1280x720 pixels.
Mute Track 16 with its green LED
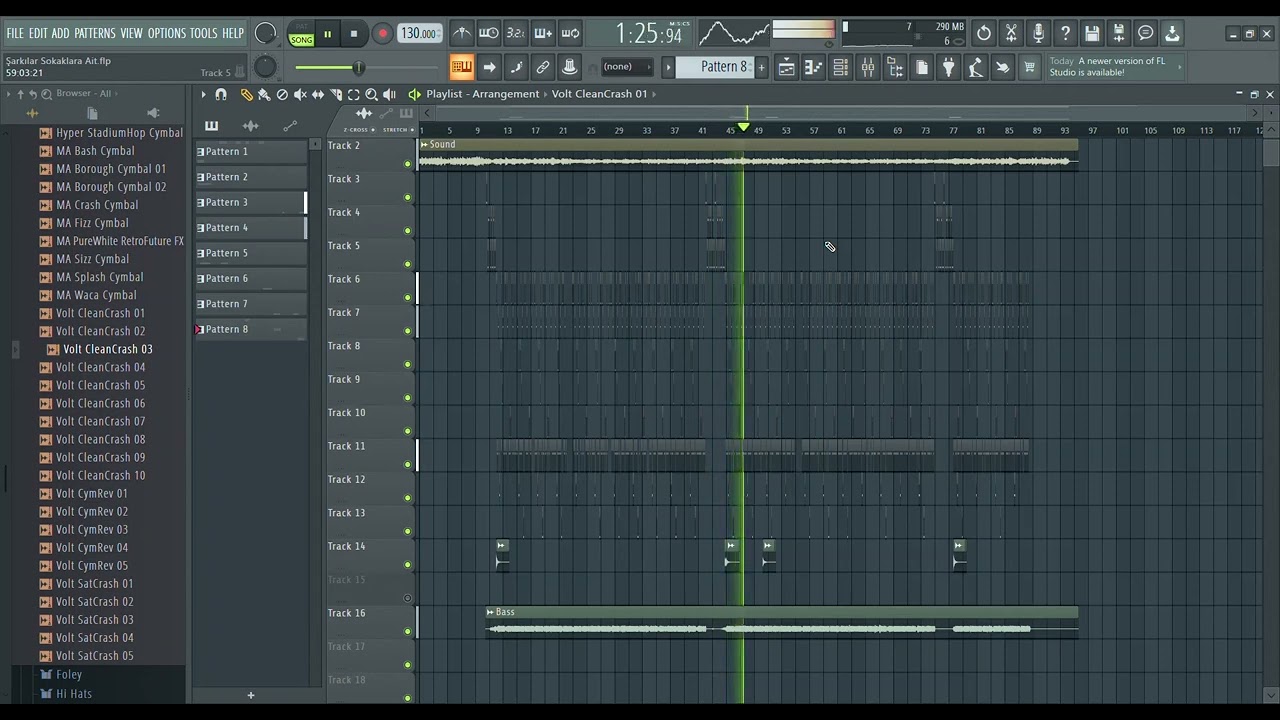point(407,631)
